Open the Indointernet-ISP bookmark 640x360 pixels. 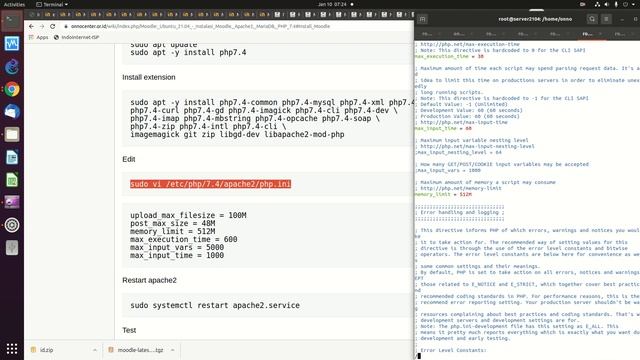click(76, 37)
